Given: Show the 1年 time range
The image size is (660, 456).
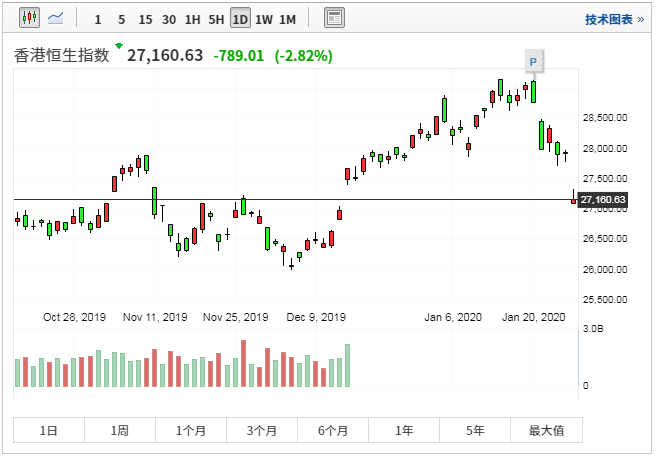Looking at the screenshot, I should click(x=404, y=431).
